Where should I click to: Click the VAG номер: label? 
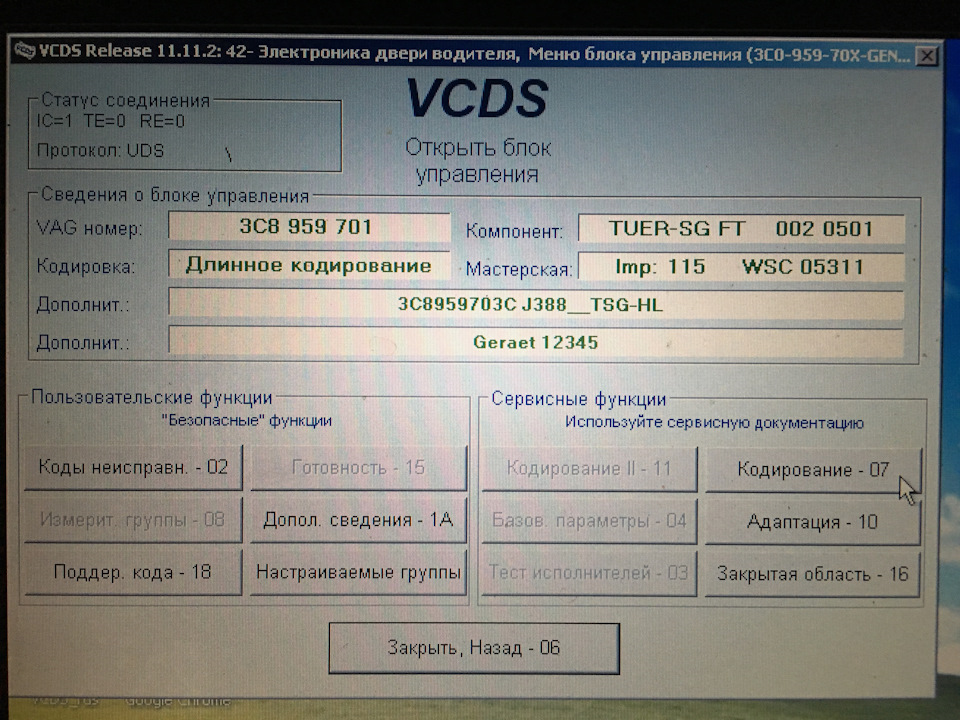[89, 228]
